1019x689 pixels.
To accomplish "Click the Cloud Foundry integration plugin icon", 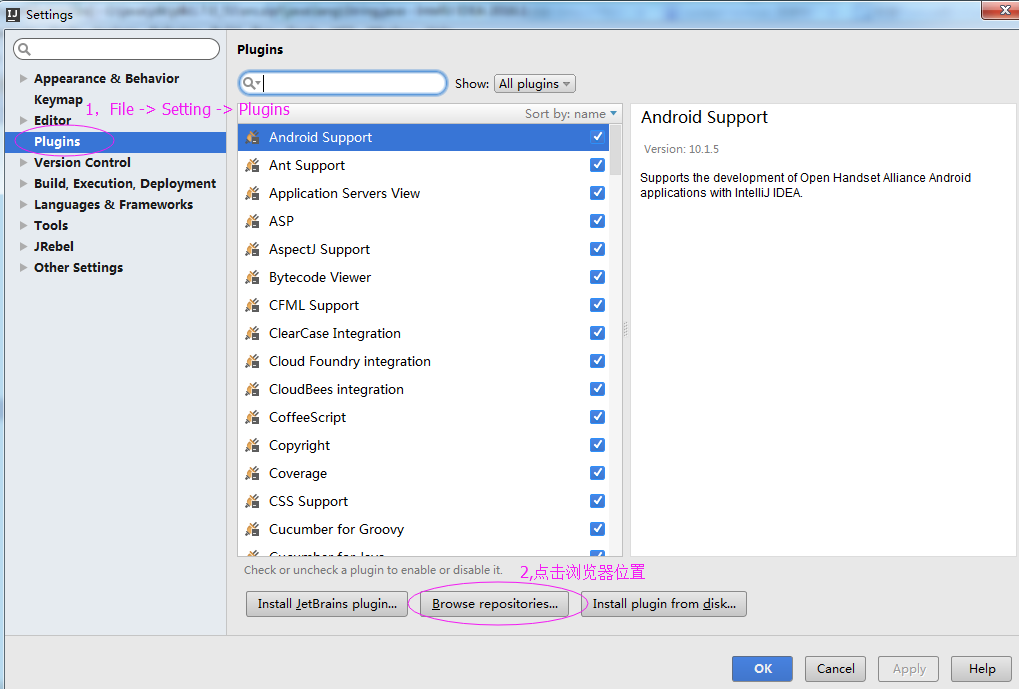I will [x=252, y=361].
